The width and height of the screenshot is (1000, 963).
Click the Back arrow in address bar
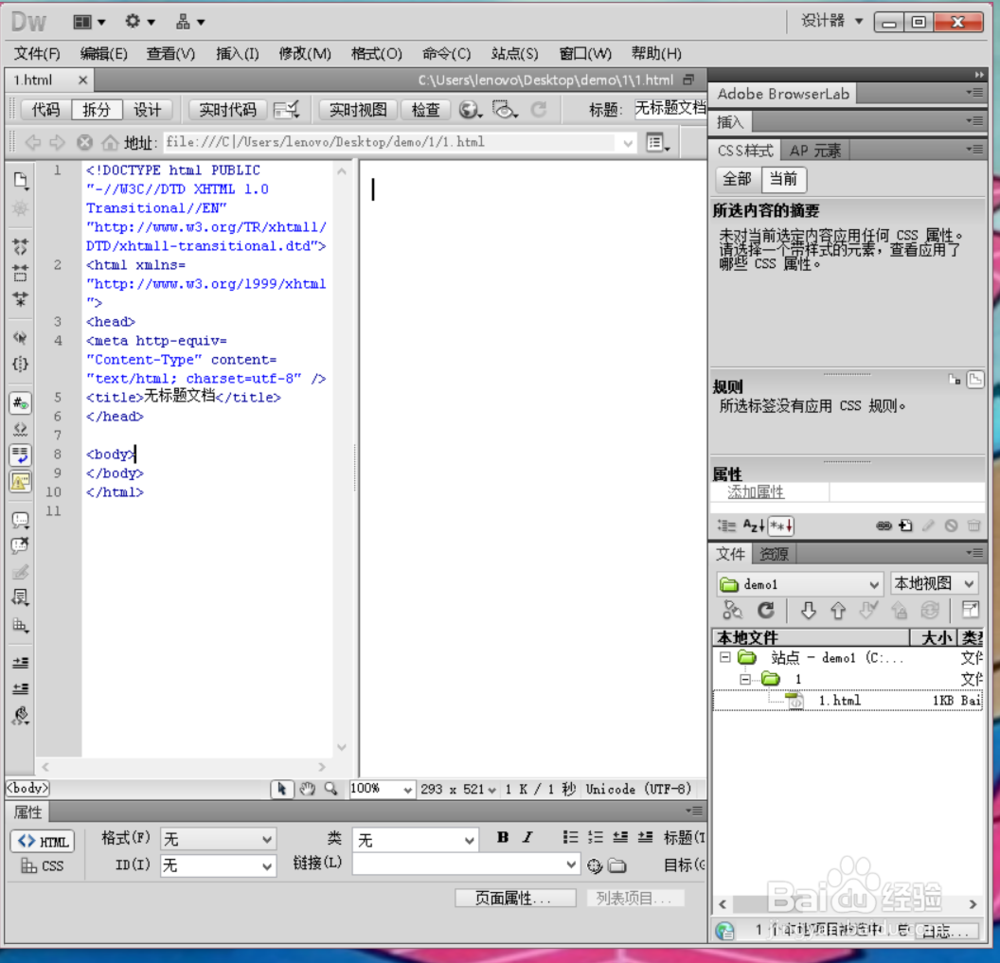click(33, 142)
